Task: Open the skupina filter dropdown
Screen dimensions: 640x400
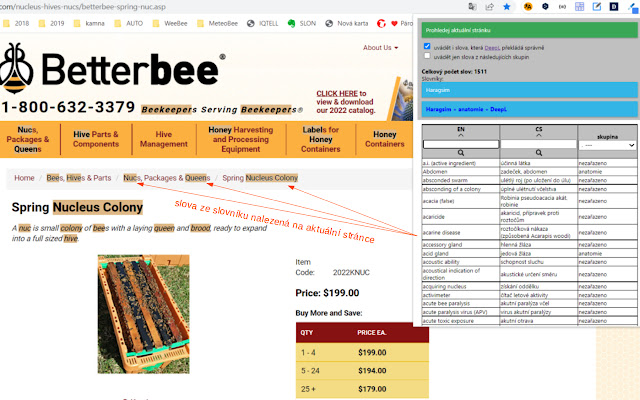Action: click(x=607, y=144)
